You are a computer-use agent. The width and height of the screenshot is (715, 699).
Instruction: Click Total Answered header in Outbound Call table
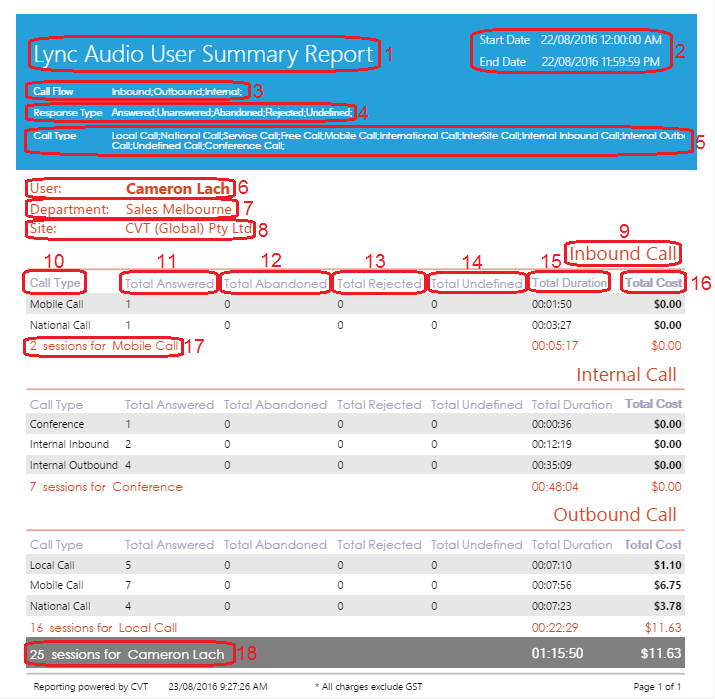[x=169, y=544]
